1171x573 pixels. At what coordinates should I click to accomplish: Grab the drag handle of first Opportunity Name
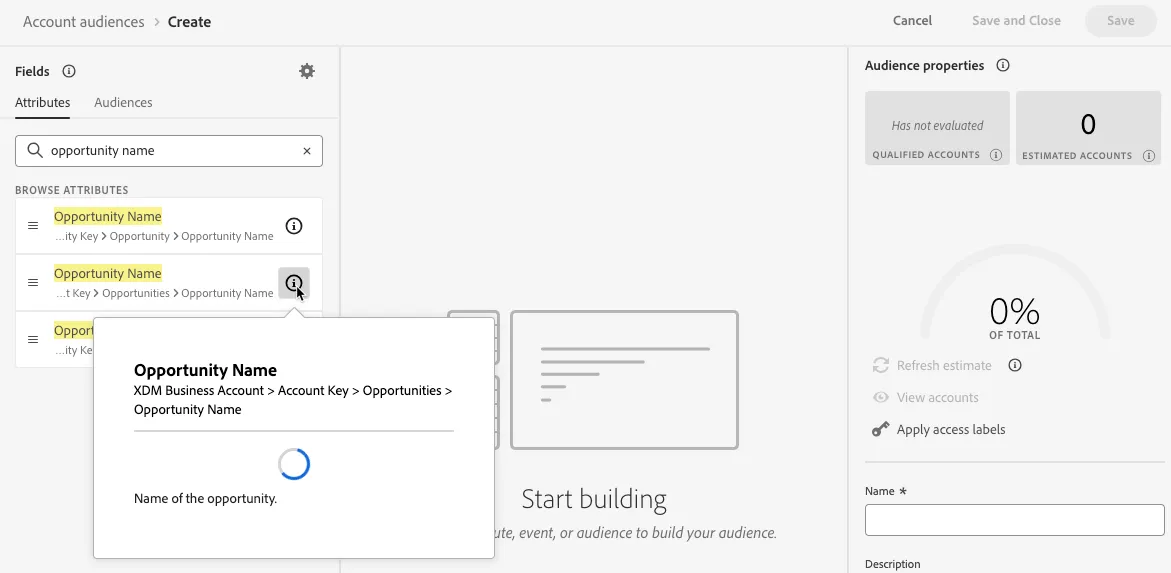(x=33, y=226)
